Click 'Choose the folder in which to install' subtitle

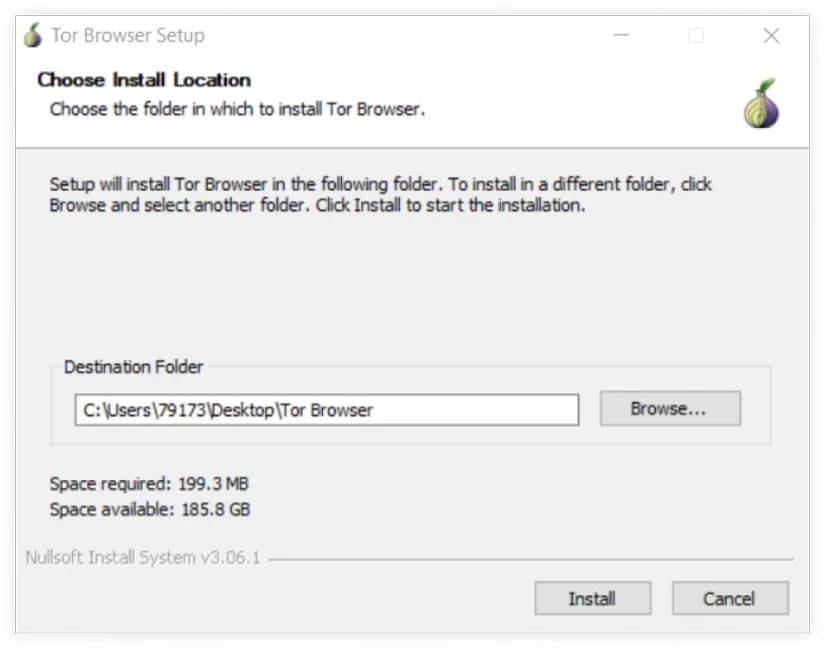pyautogui.click(x=237, y=109)
